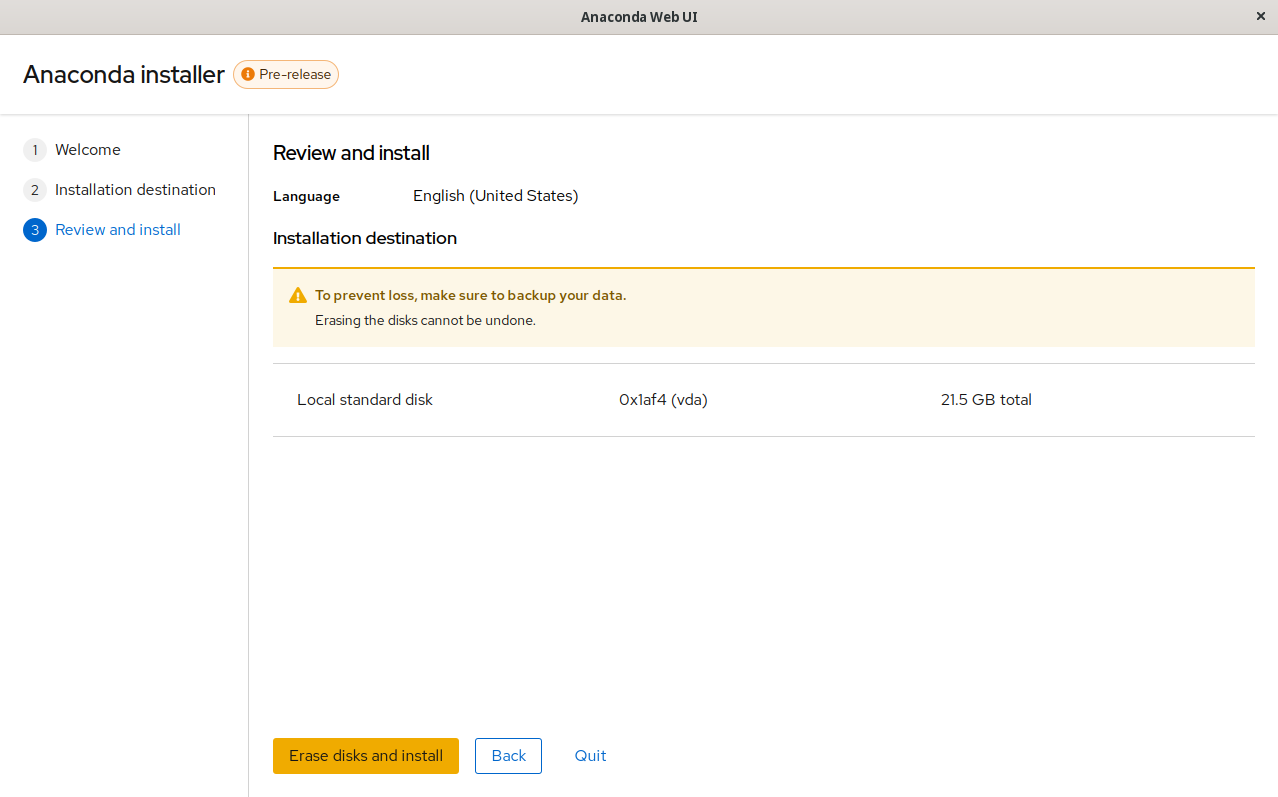The height and width of the screenshot is (797, 1278).
Task: Click the Language label
Action: (306, 197)
